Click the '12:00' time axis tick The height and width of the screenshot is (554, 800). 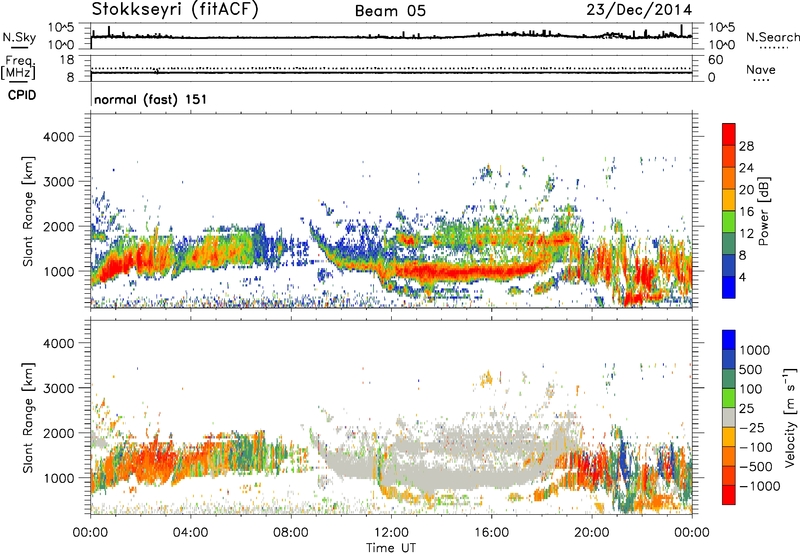[391, 533]
